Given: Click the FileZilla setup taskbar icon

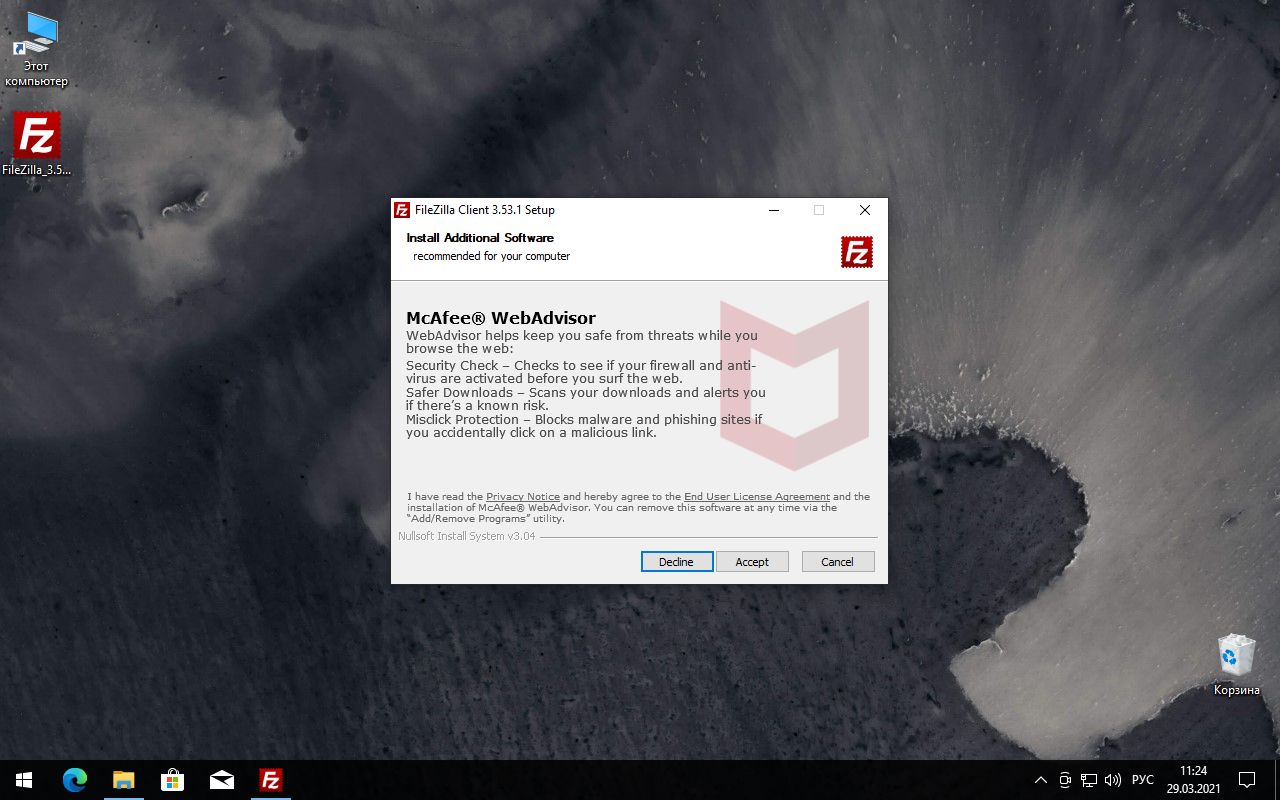Looking at the screenshot, I should tap(270, 780).
